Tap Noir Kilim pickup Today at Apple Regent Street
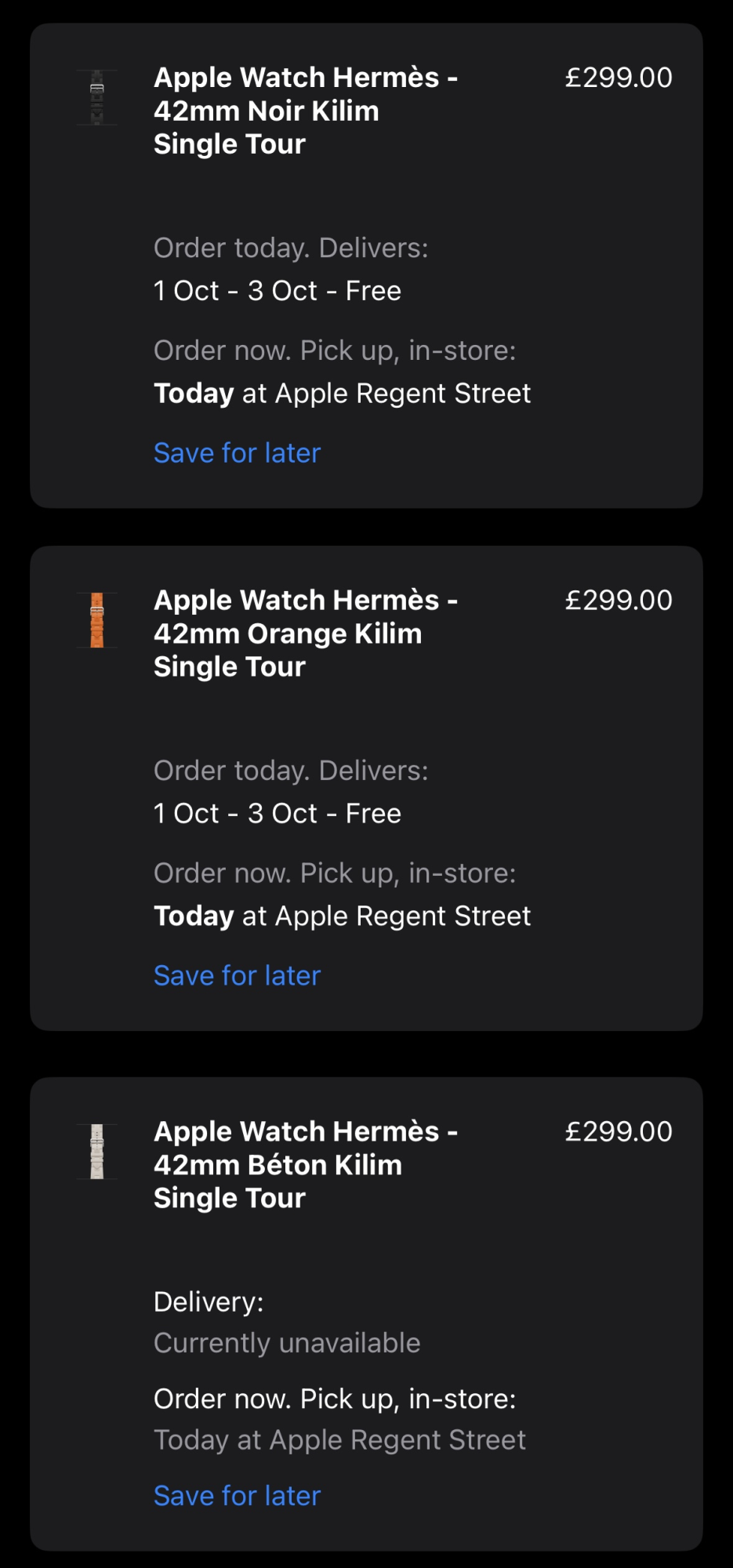The width and height of the screenshot is (733, 1568). pyautogui.click(x=343, y=394)
